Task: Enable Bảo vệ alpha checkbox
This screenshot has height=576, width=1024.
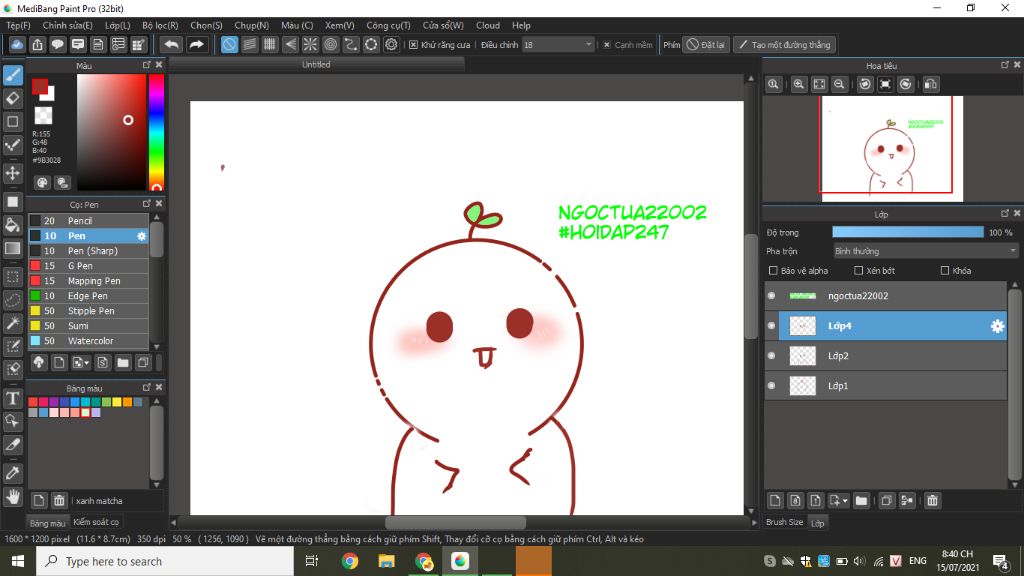Action: (x=773, y=270)
